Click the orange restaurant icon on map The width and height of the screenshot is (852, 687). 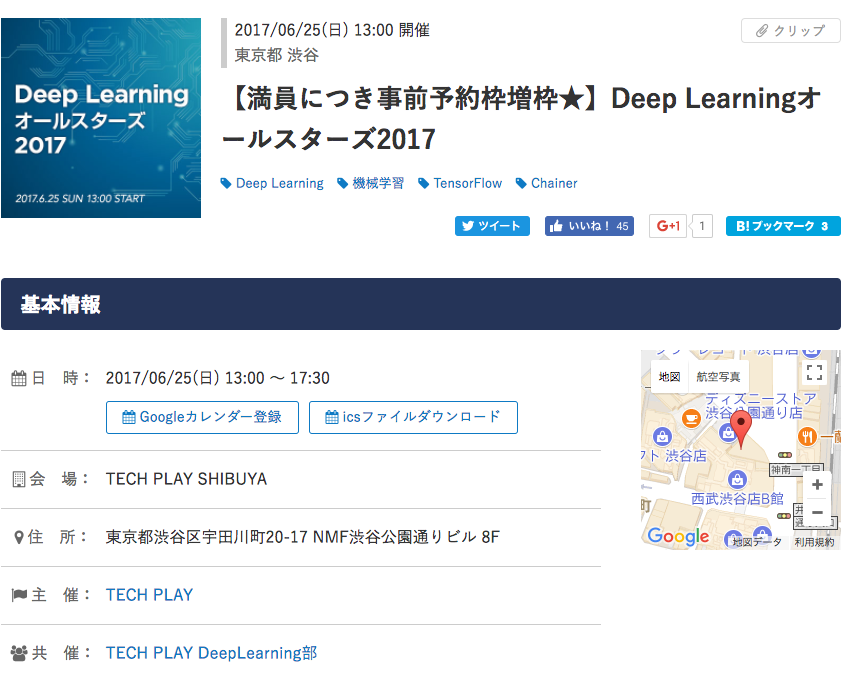807,436
